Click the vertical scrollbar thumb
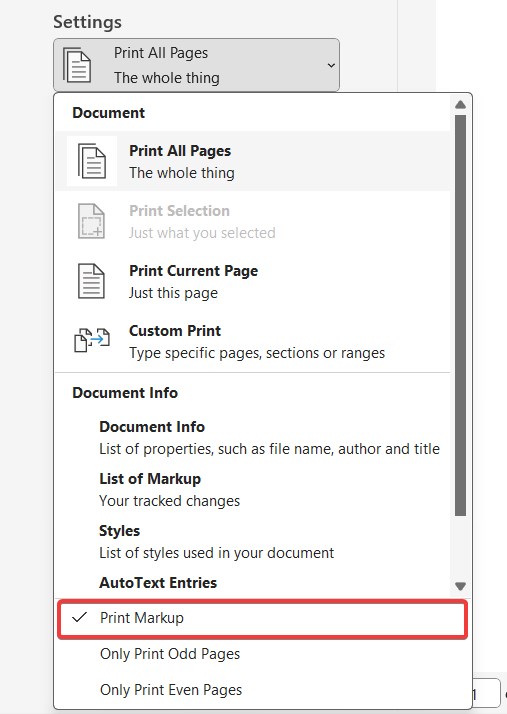The image size is (507, 714). point(461,315)
